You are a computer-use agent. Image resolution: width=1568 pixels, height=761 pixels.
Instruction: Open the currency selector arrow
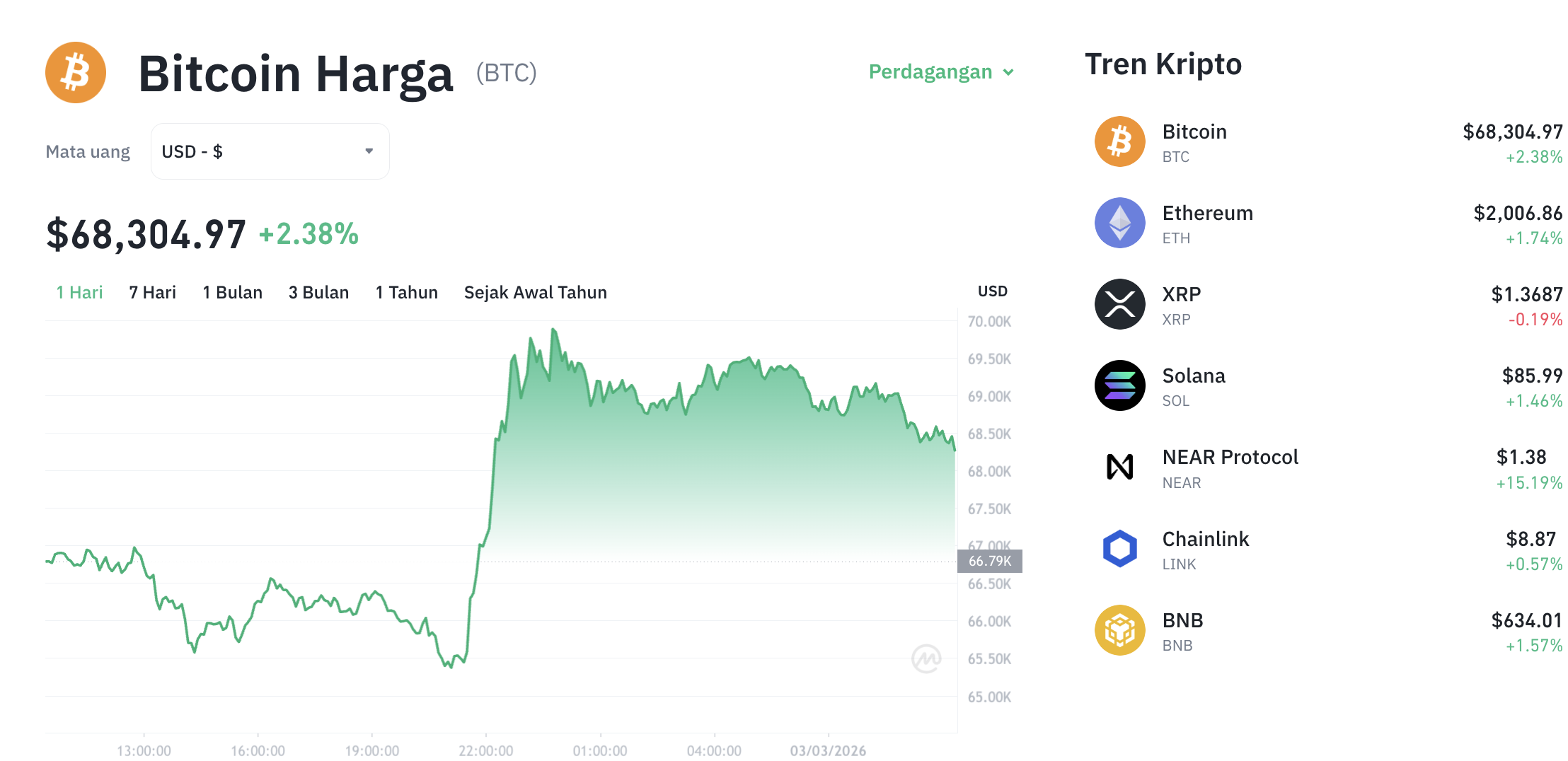pos(369,151)
